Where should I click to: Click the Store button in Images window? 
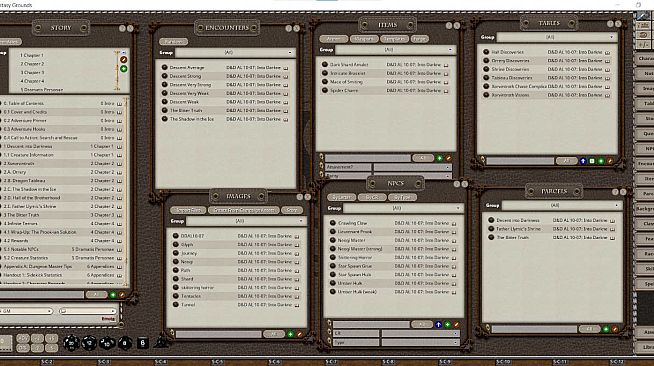pos(292,210)
